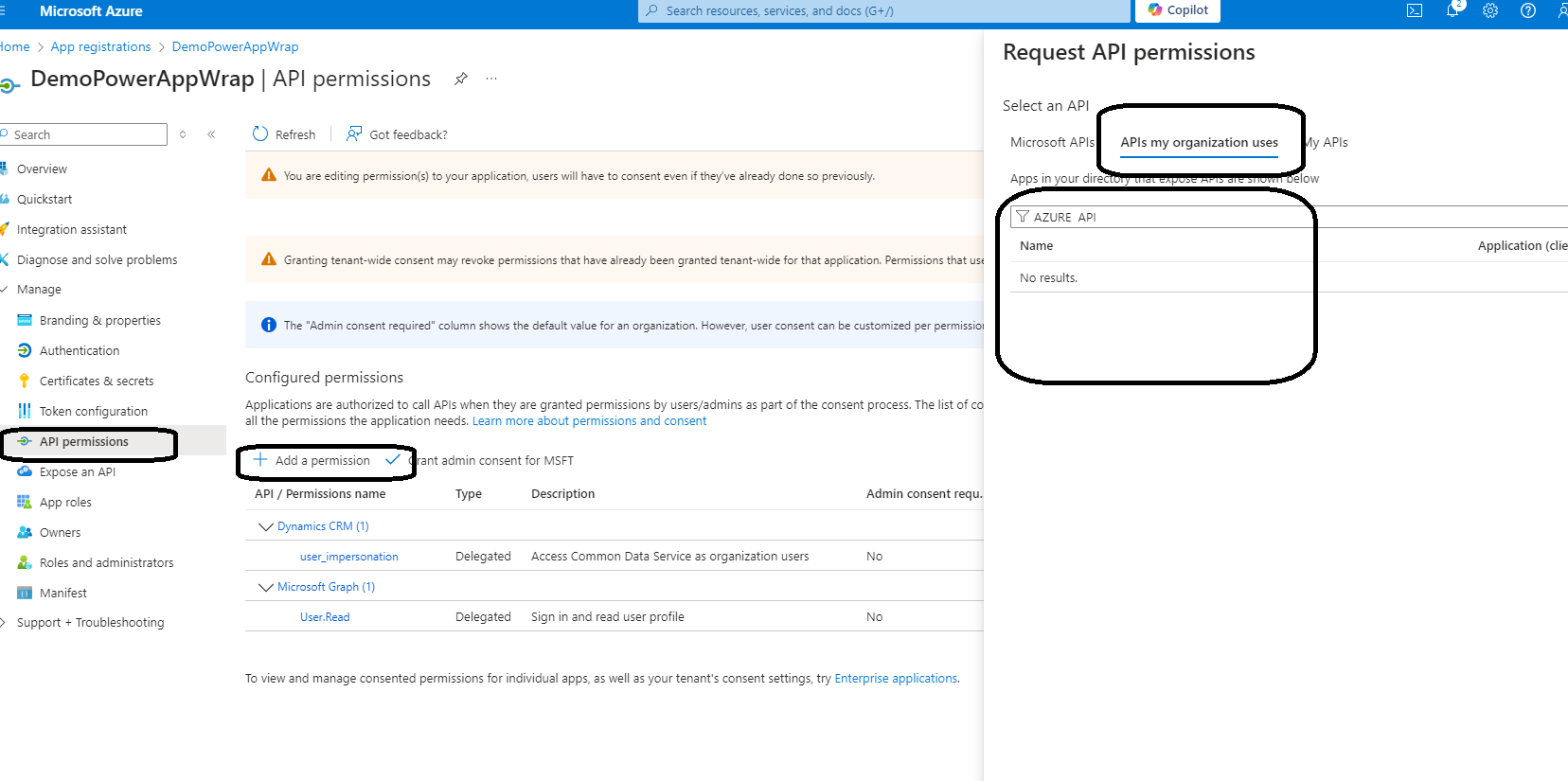Open the help question mark
1568x781 pixels.
[x=1528, y=10]
